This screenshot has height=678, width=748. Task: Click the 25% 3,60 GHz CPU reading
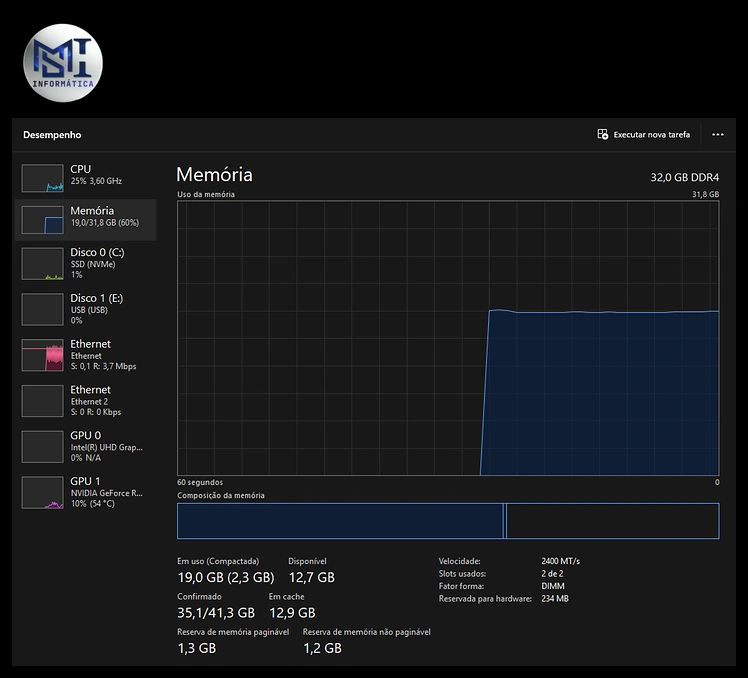click(96, 181)
